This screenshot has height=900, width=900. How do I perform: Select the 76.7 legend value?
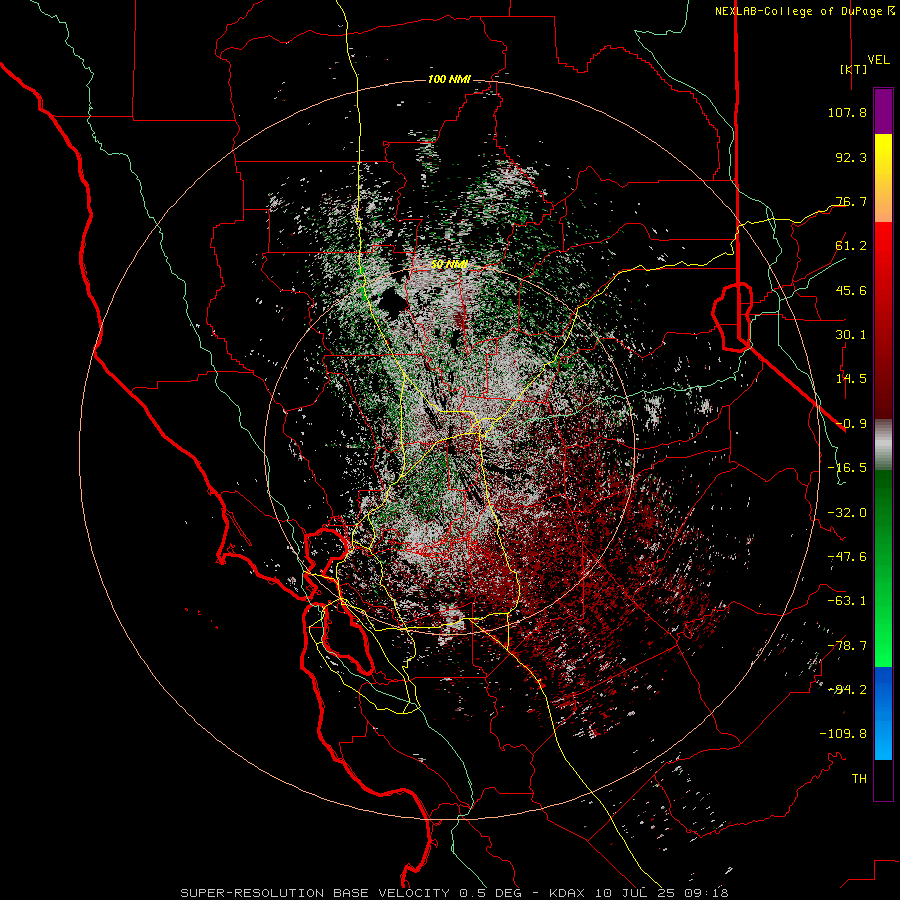tap(851, 201)
